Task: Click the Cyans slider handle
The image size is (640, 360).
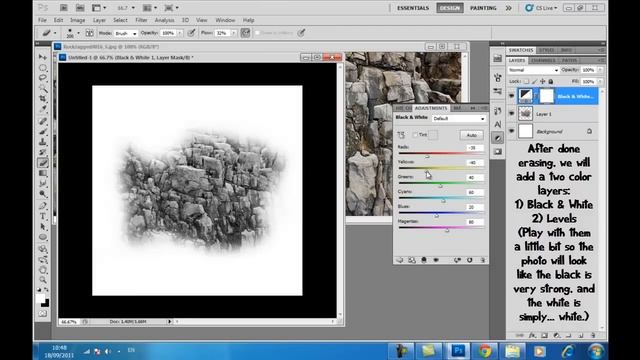Action: (x=443, y=200)
